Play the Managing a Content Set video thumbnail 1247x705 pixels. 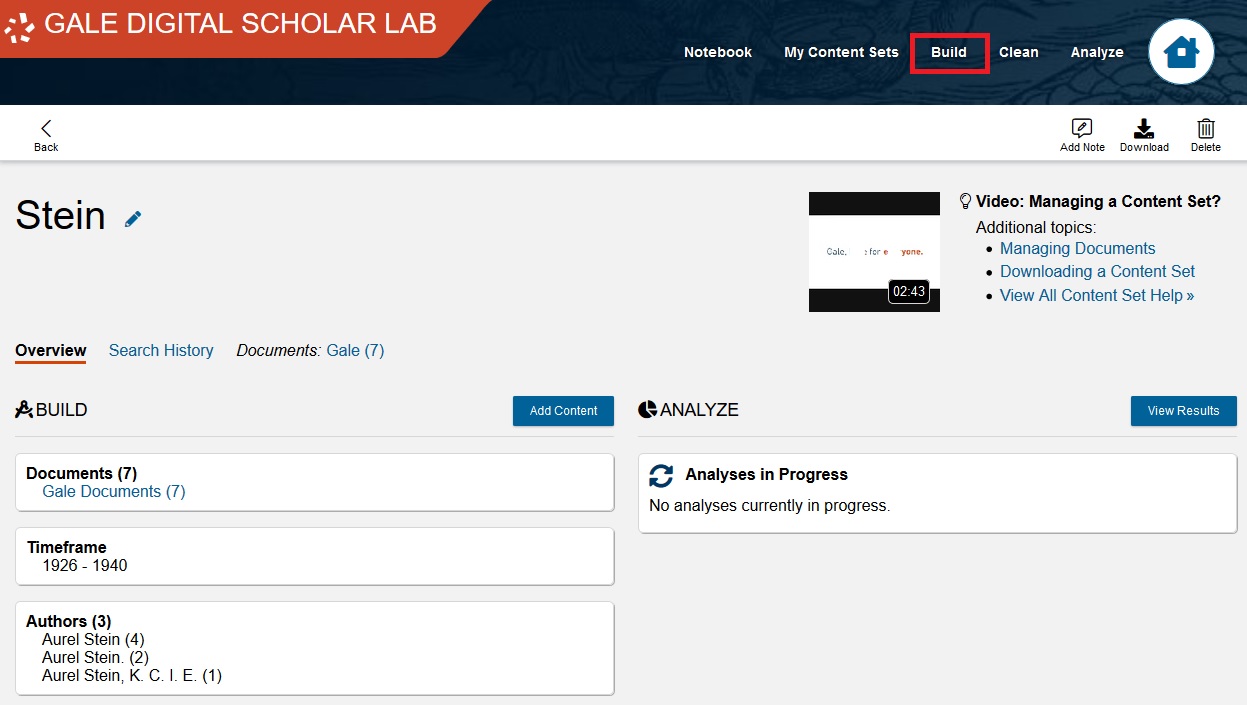click(873, 251)
